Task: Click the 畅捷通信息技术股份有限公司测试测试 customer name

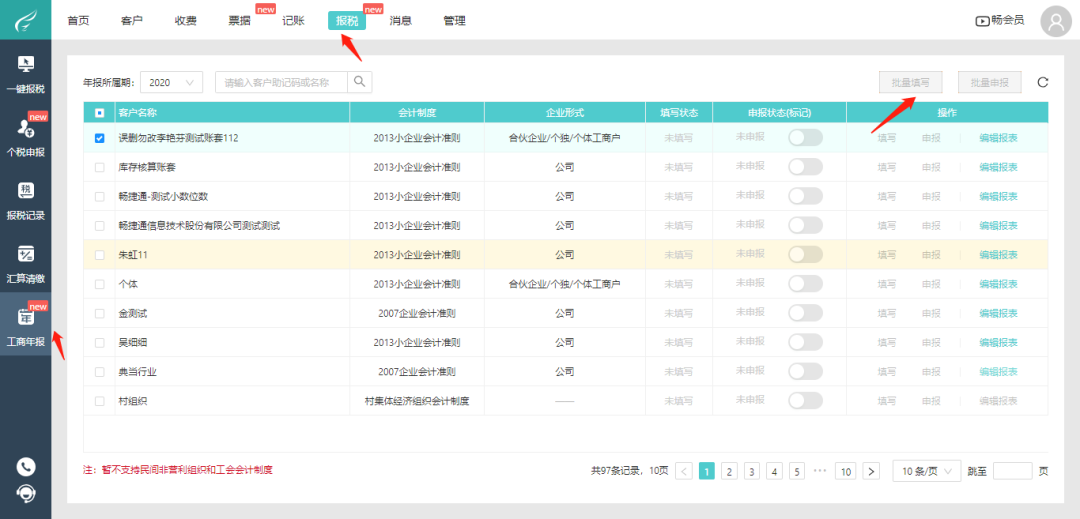Action: tap(199, 226)
